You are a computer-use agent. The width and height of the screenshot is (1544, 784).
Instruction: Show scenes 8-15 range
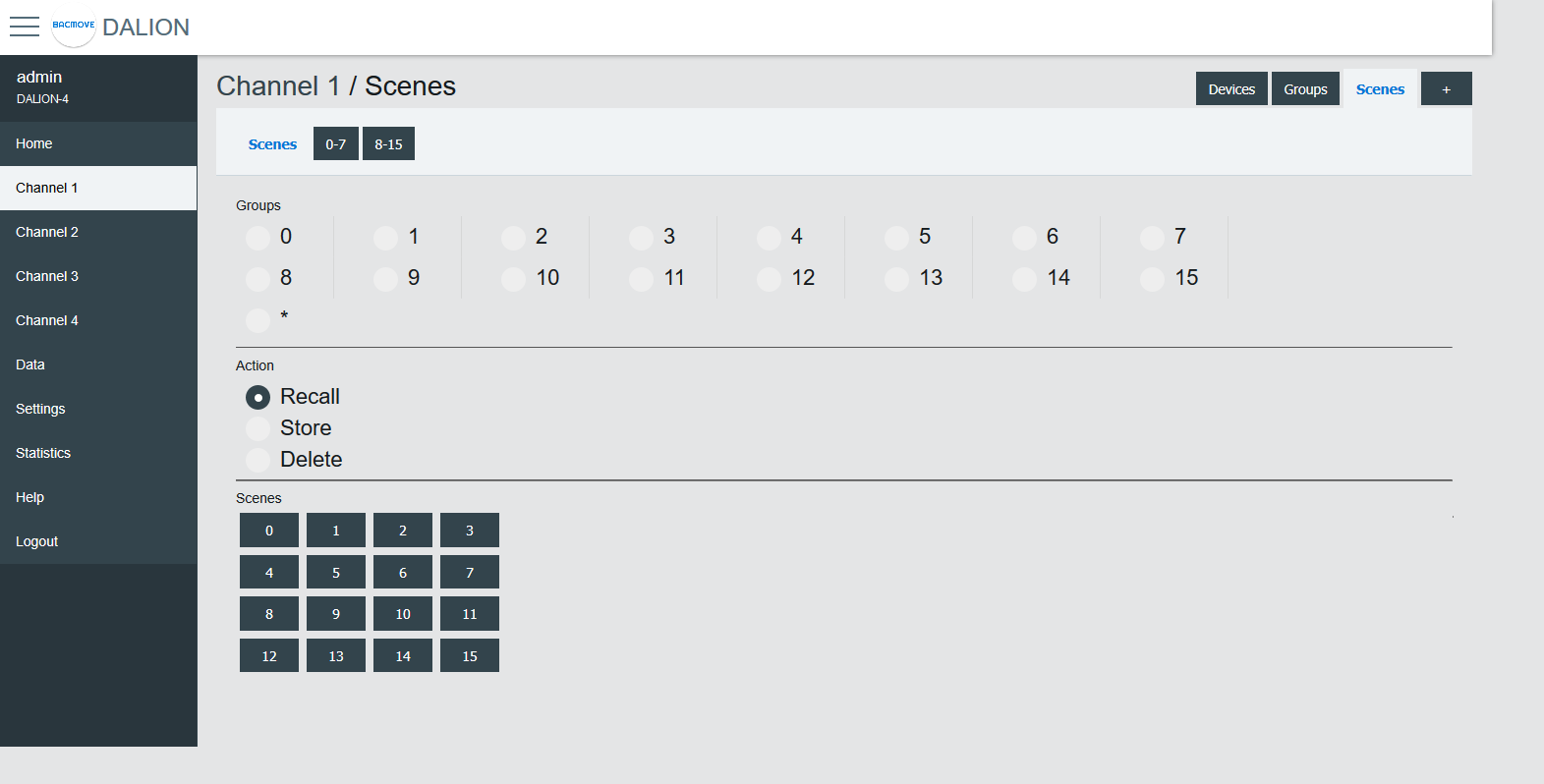(388, 144)
